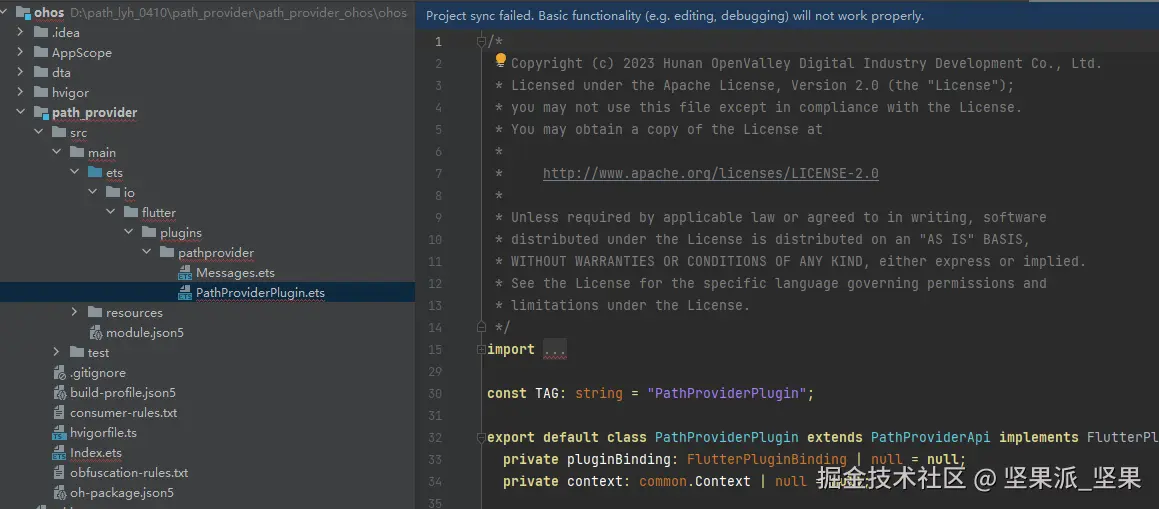
Task: Click the ohos project module icon
Action: click(23, 13)
